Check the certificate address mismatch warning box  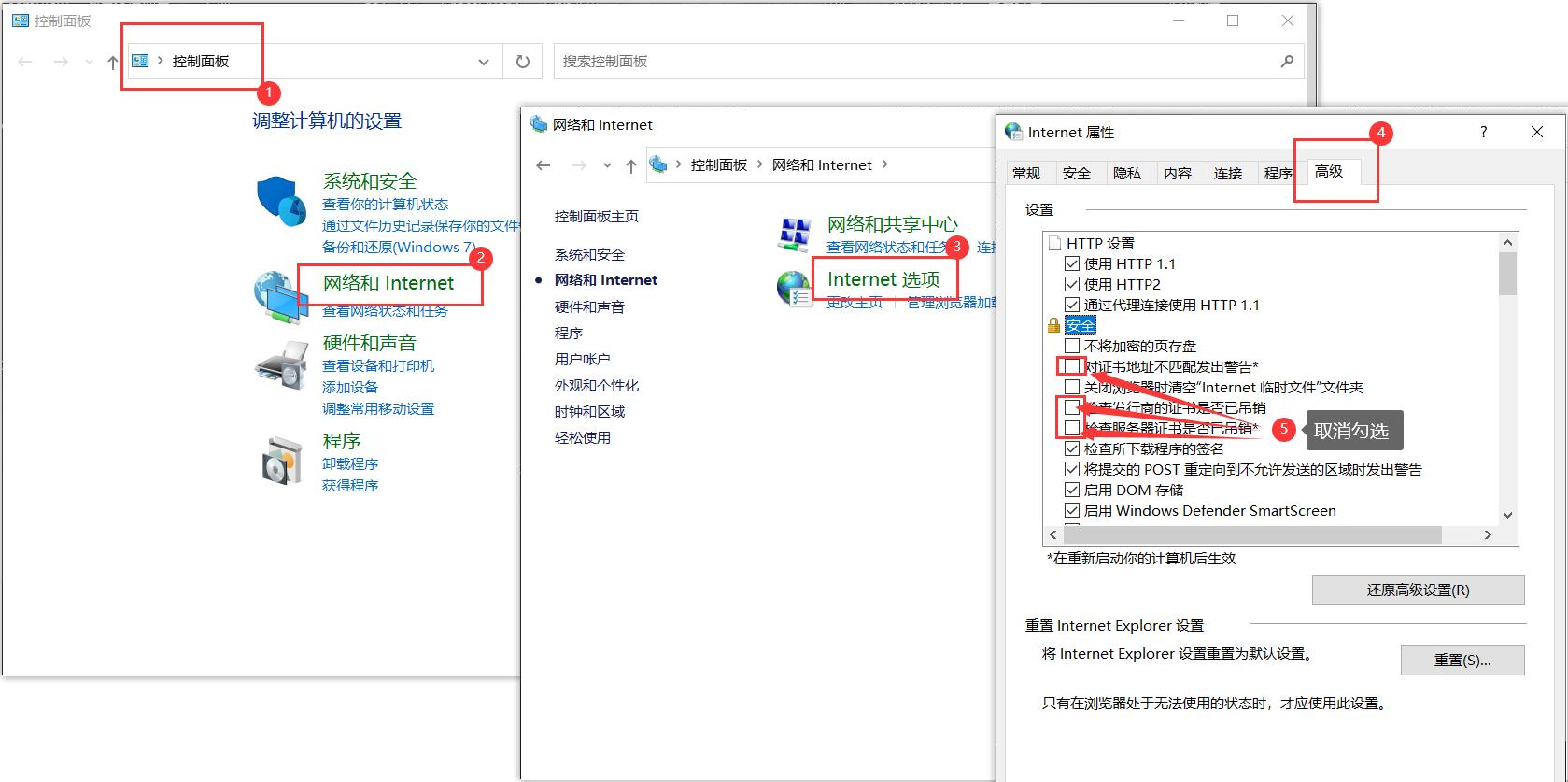tap(1072, 366)
